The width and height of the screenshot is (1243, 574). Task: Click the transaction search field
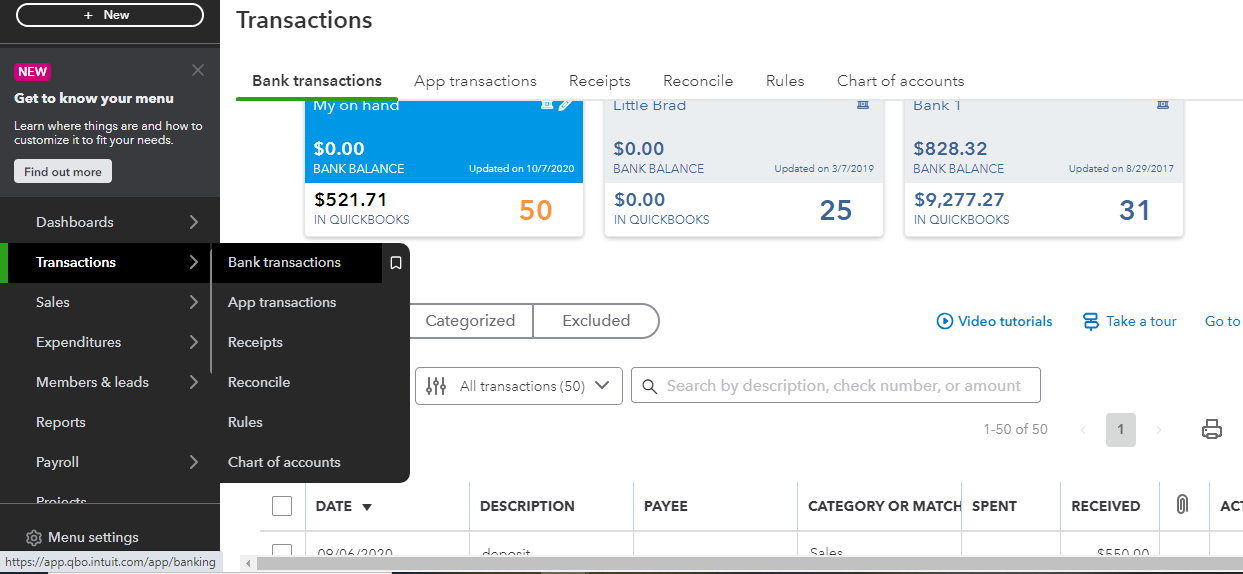pos(844,386)
